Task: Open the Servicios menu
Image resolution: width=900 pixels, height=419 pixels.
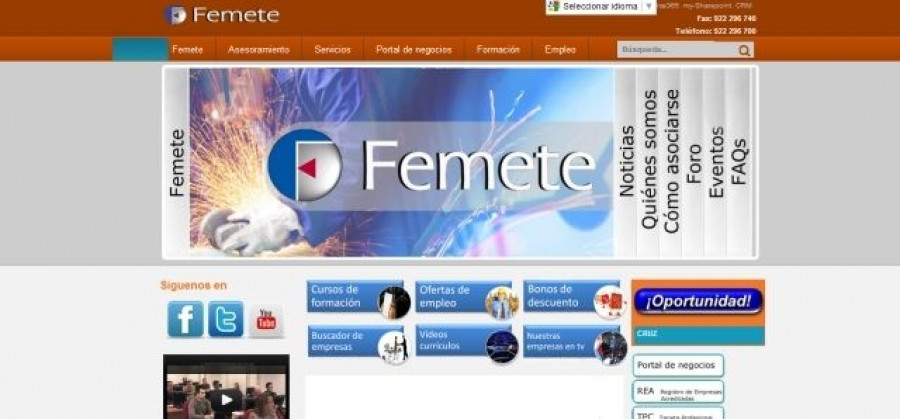Action: tap(332, 49)
